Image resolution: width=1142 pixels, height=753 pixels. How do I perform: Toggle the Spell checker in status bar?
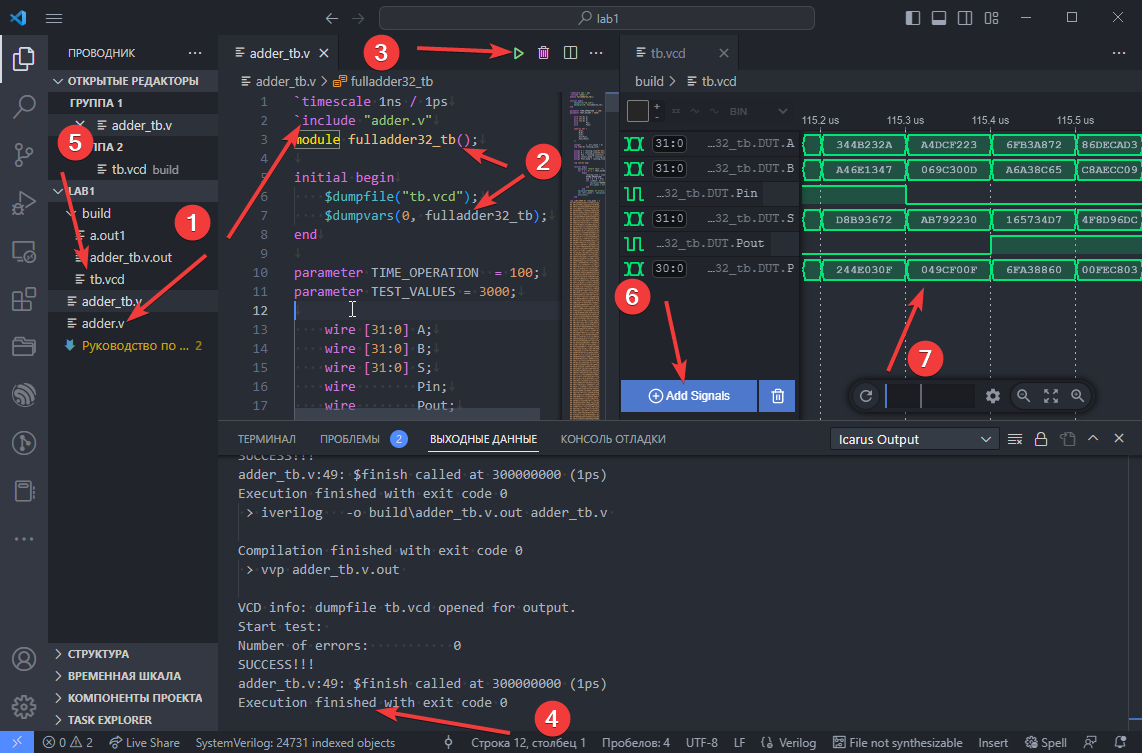coord(1045,742)
